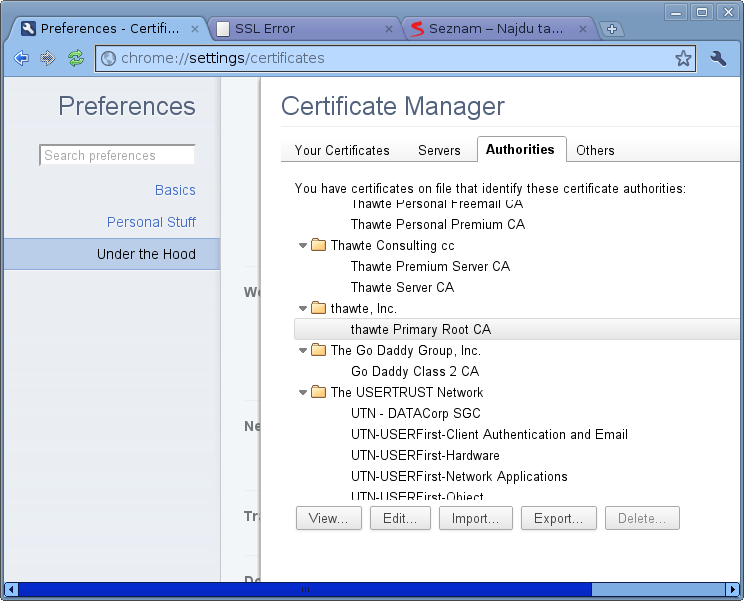The height and width of the screenshot is (601, 744).
Task: Maximize the browser window
Action: [702, 12]
